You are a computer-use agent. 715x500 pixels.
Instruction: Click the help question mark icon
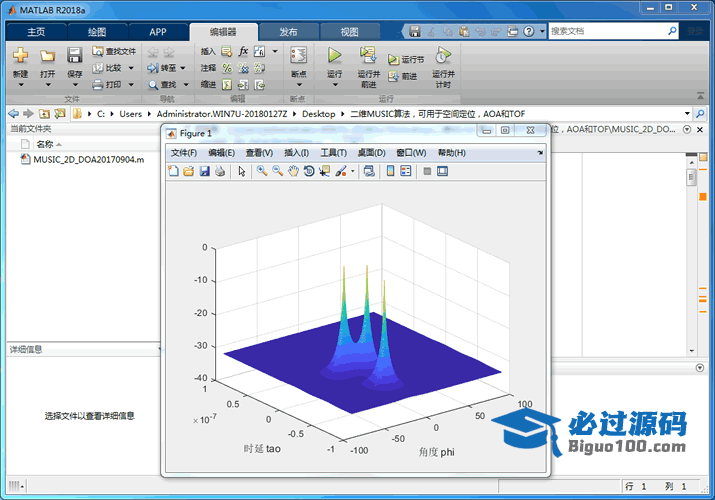(528, 31)
